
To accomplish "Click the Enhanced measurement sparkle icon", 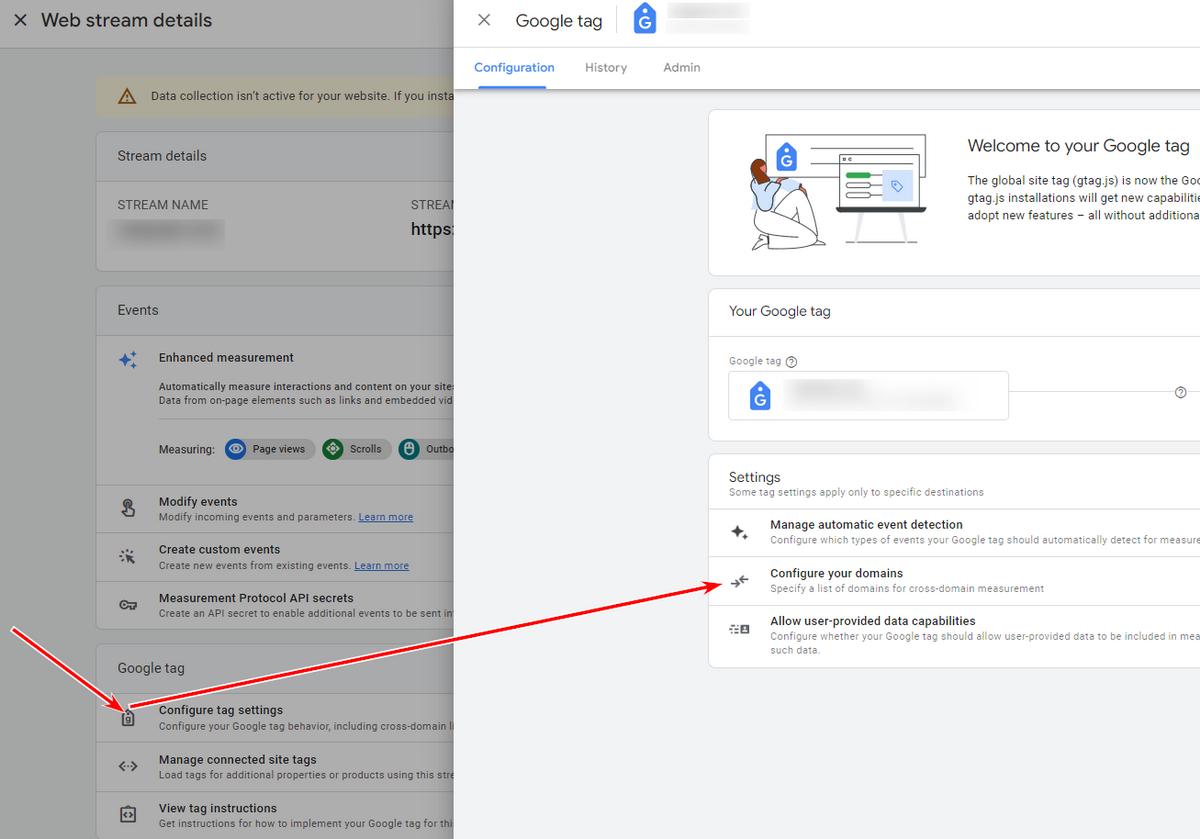I will click(x=128, y=360).
